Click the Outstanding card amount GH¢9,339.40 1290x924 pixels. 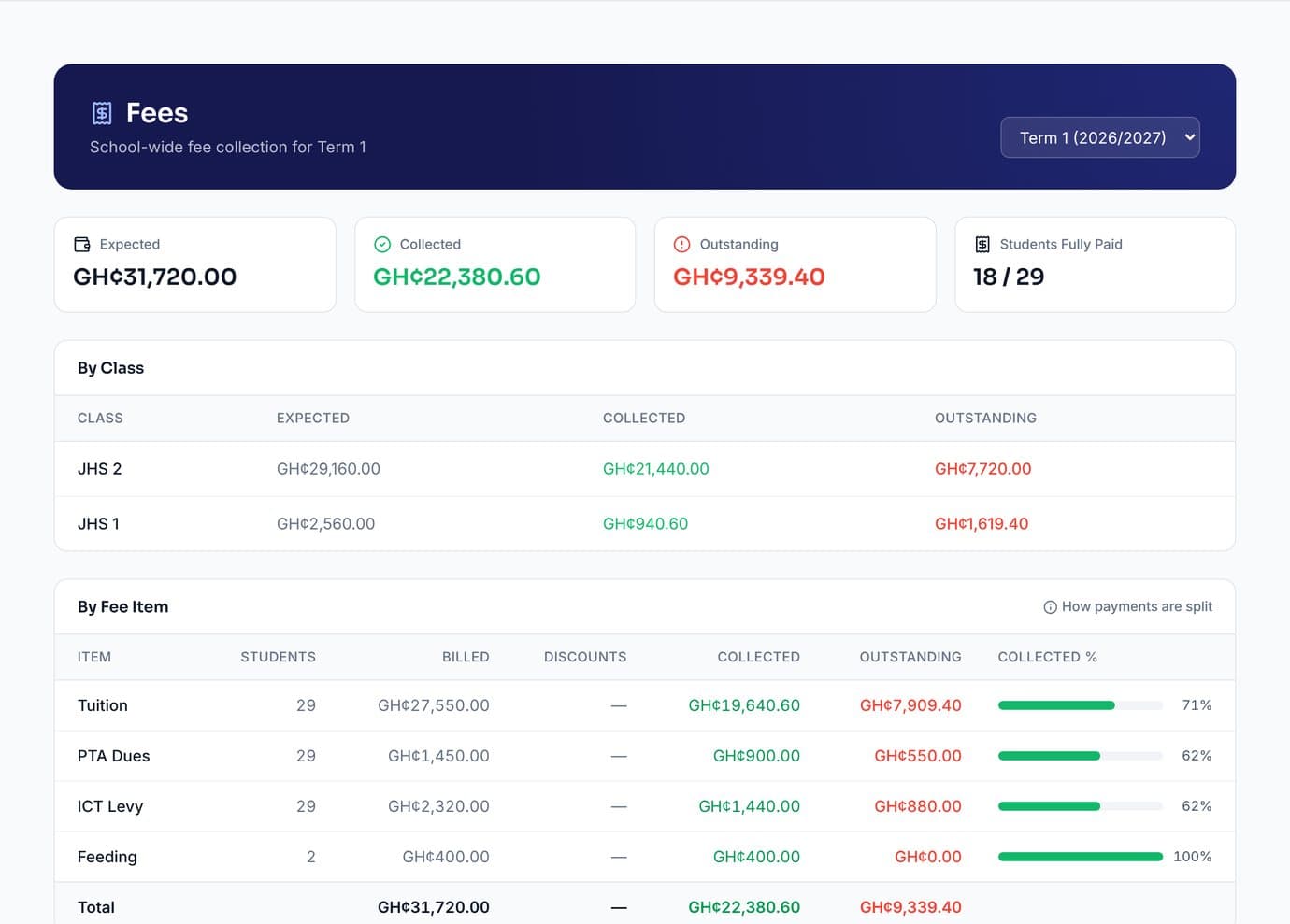[750, 277]
